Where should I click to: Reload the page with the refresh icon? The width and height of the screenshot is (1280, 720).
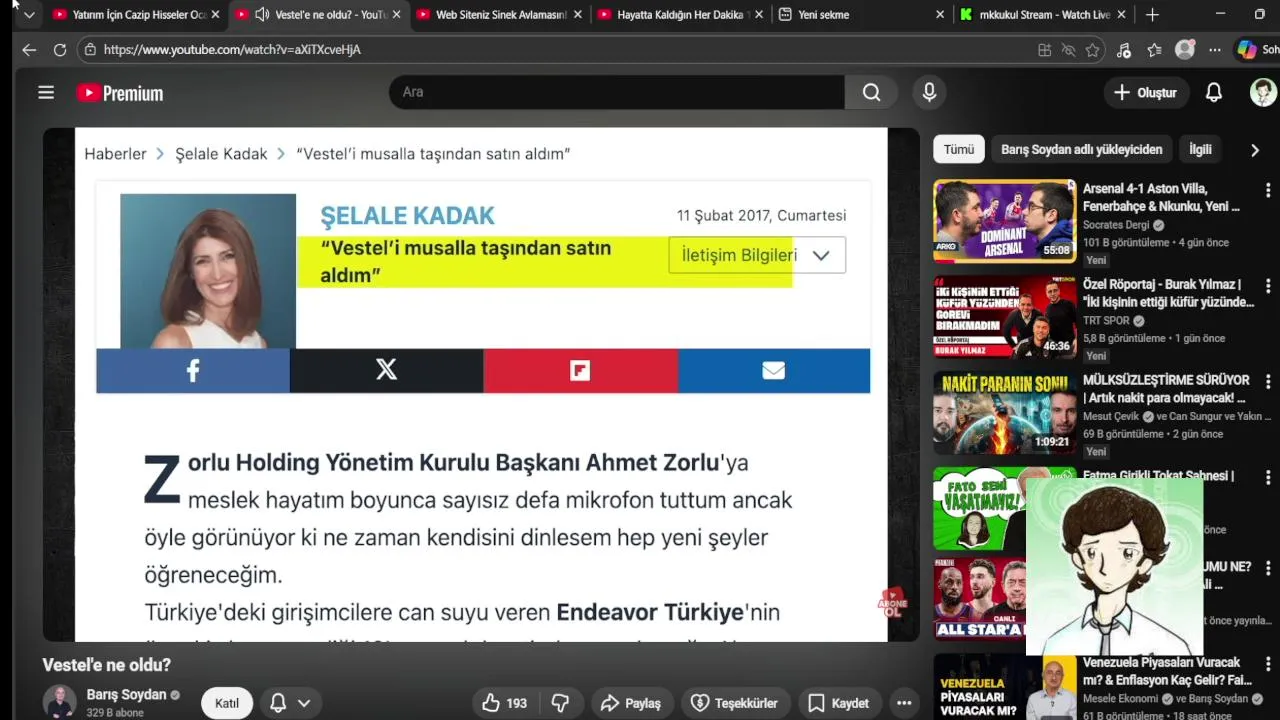point(60,49)
